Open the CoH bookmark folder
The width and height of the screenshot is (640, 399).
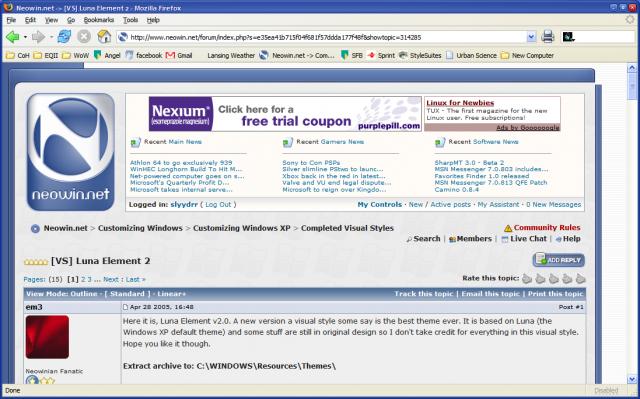tap(18, 55)
